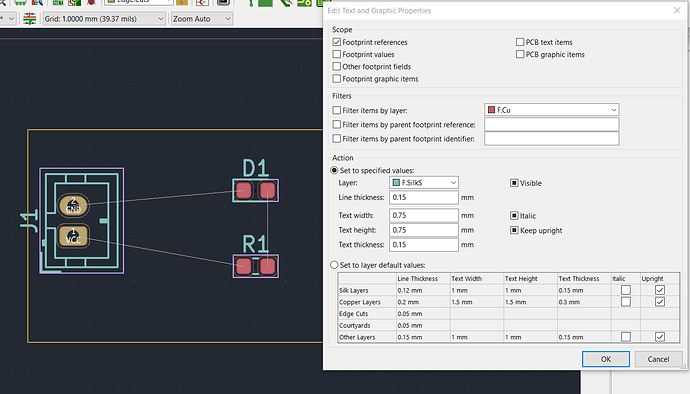Check the PCB text items option
The image size is (690, 394).
(x=520, y=42)
